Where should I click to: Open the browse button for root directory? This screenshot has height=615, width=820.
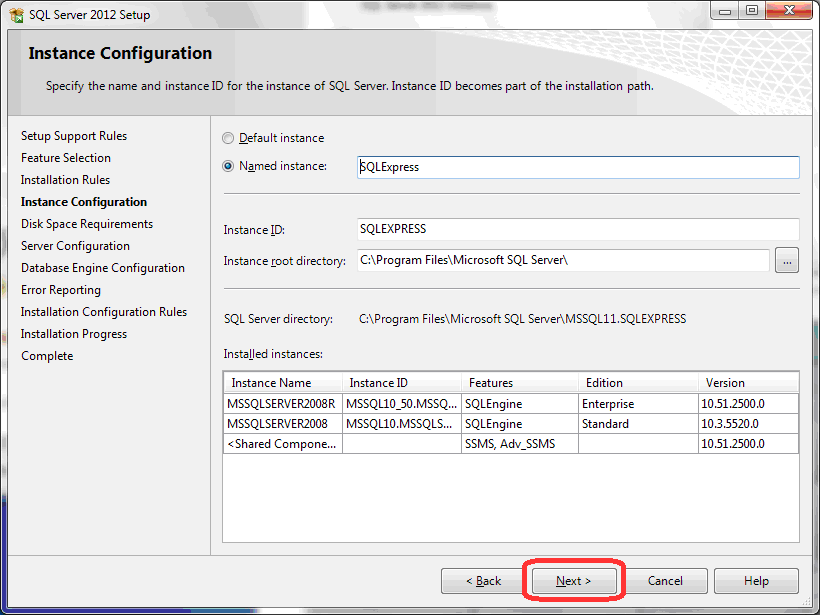787,261
